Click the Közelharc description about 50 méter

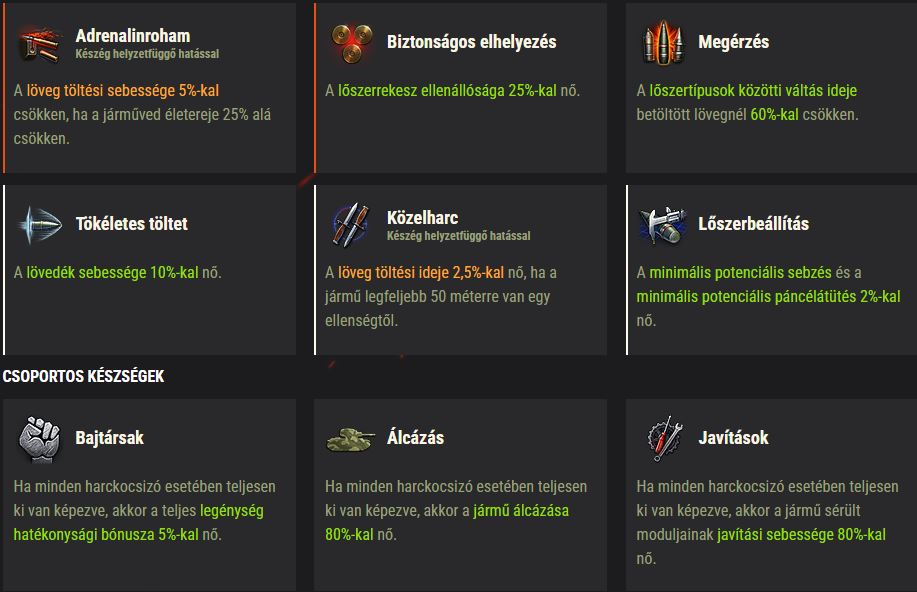tap(441, 297)
